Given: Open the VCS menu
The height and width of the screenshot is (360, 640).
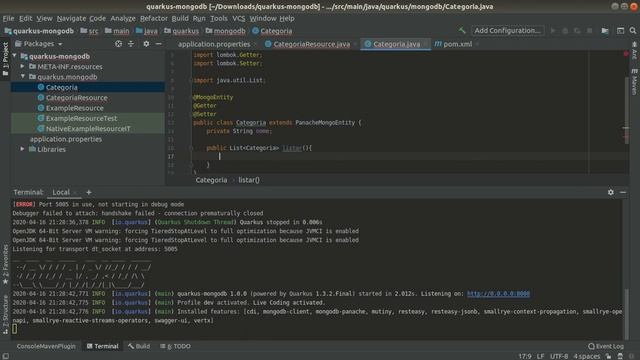Looking at the screenshot, I should 239,18.
